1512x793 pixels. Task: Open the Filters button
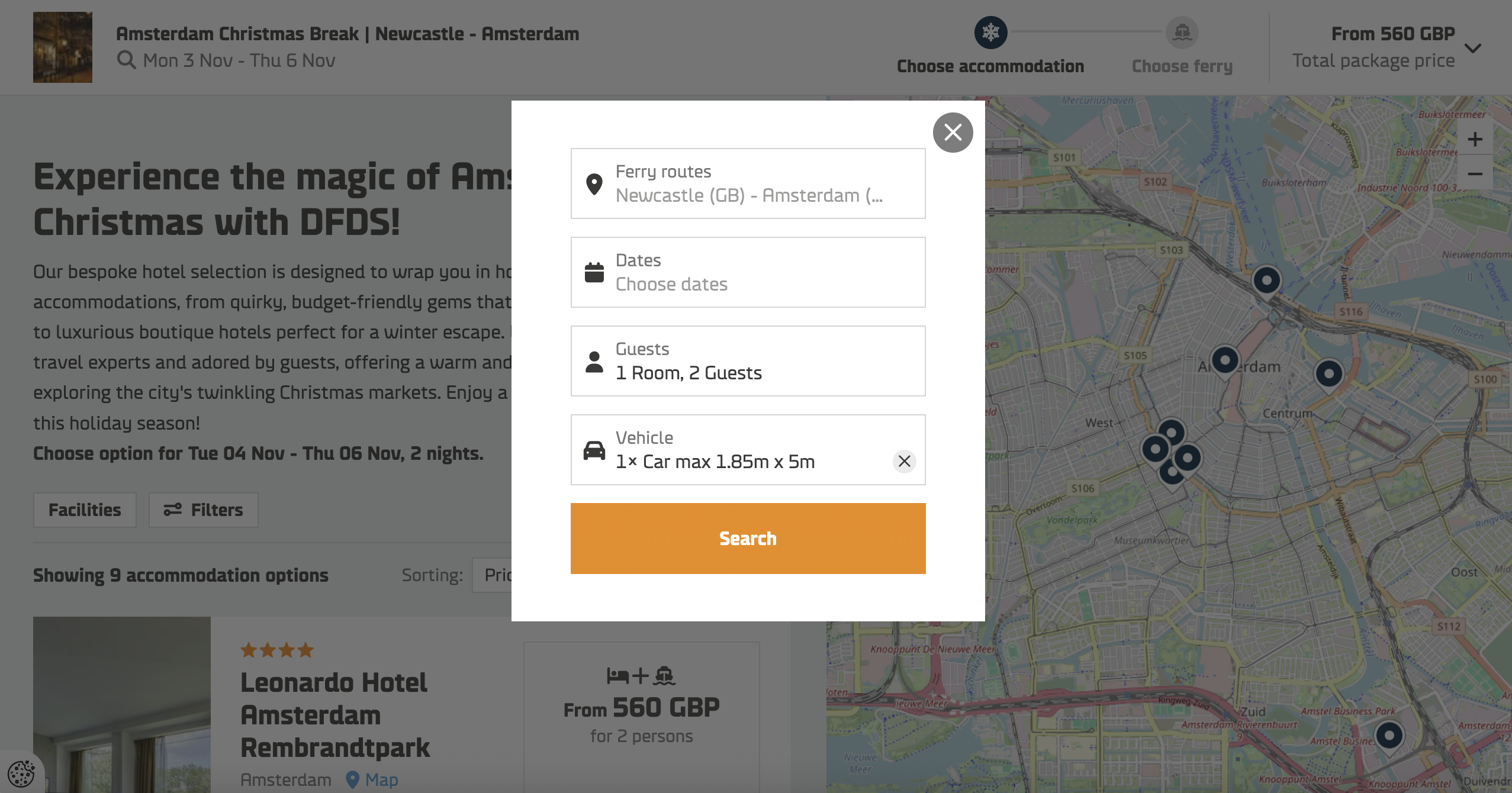click(x=203, y=510)
